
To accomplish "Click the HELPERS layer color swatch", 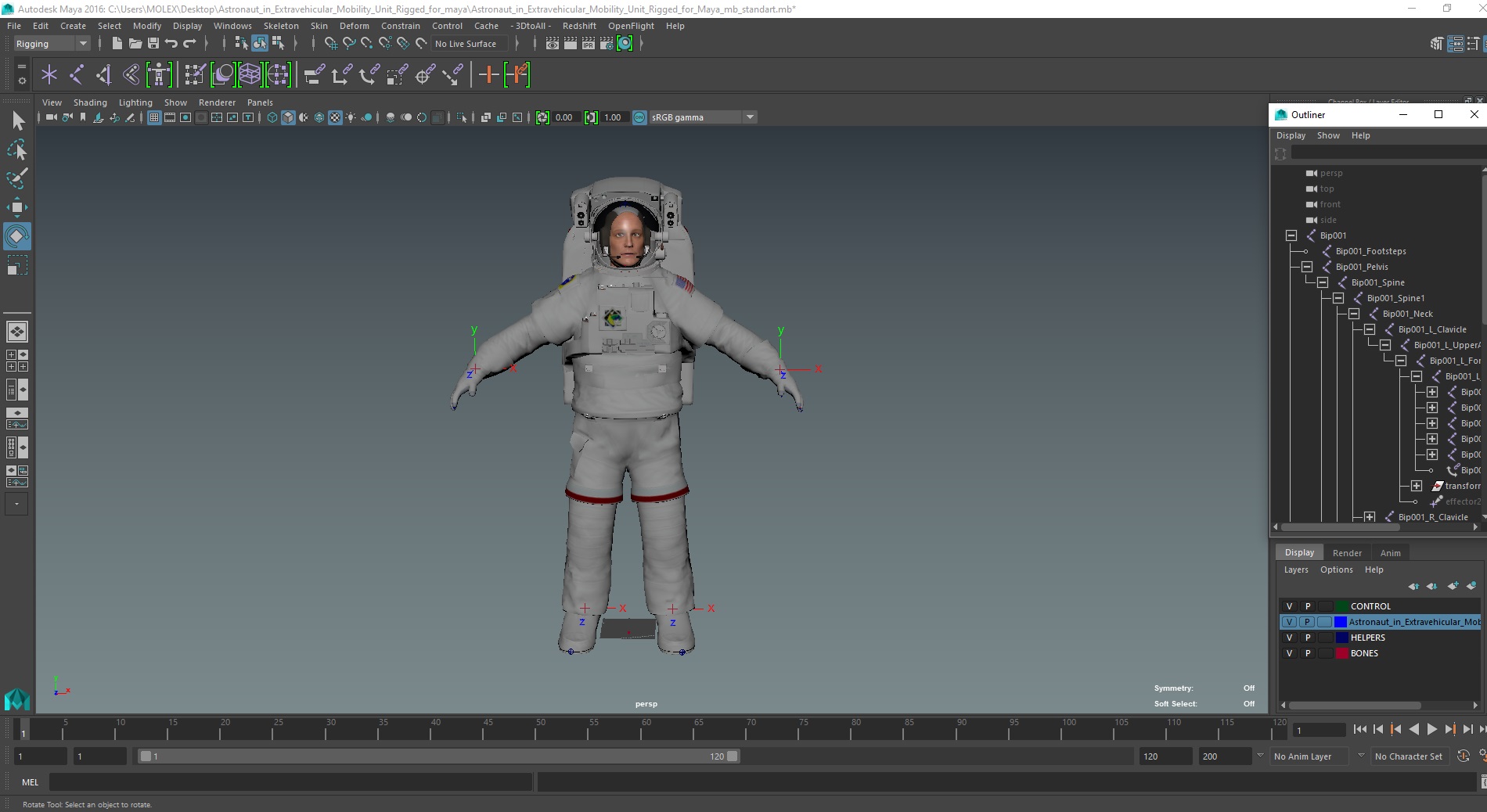I will 1342,638.
